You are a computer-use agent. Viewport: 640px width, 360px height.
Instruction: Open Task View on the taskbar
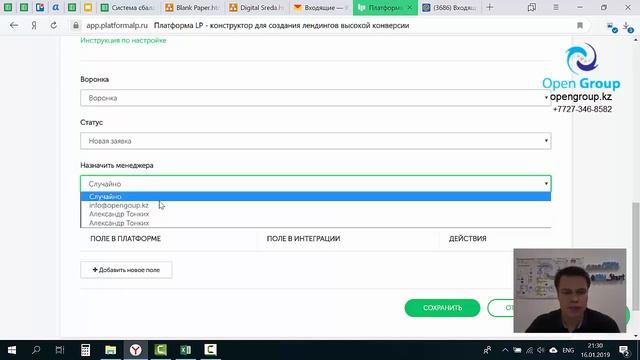(x=60, y=350)
